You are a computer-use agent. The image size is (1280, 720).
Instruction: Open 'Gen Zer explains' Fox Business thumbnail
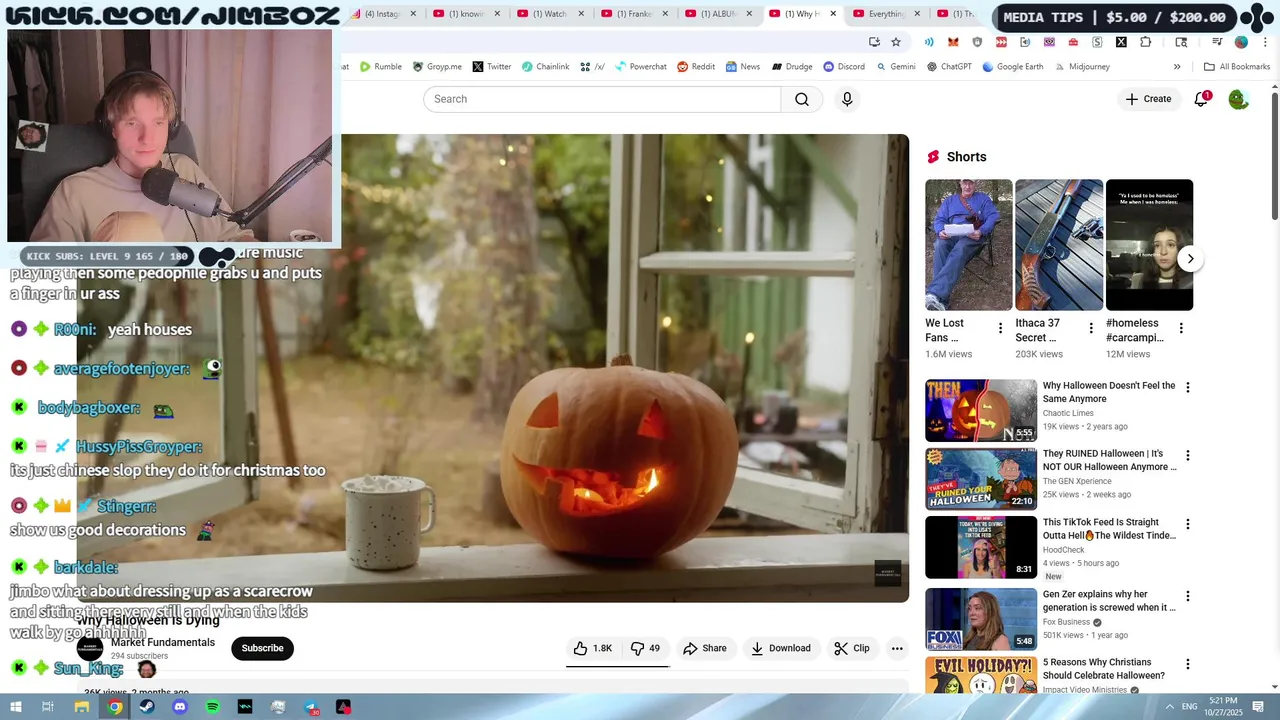981,619
